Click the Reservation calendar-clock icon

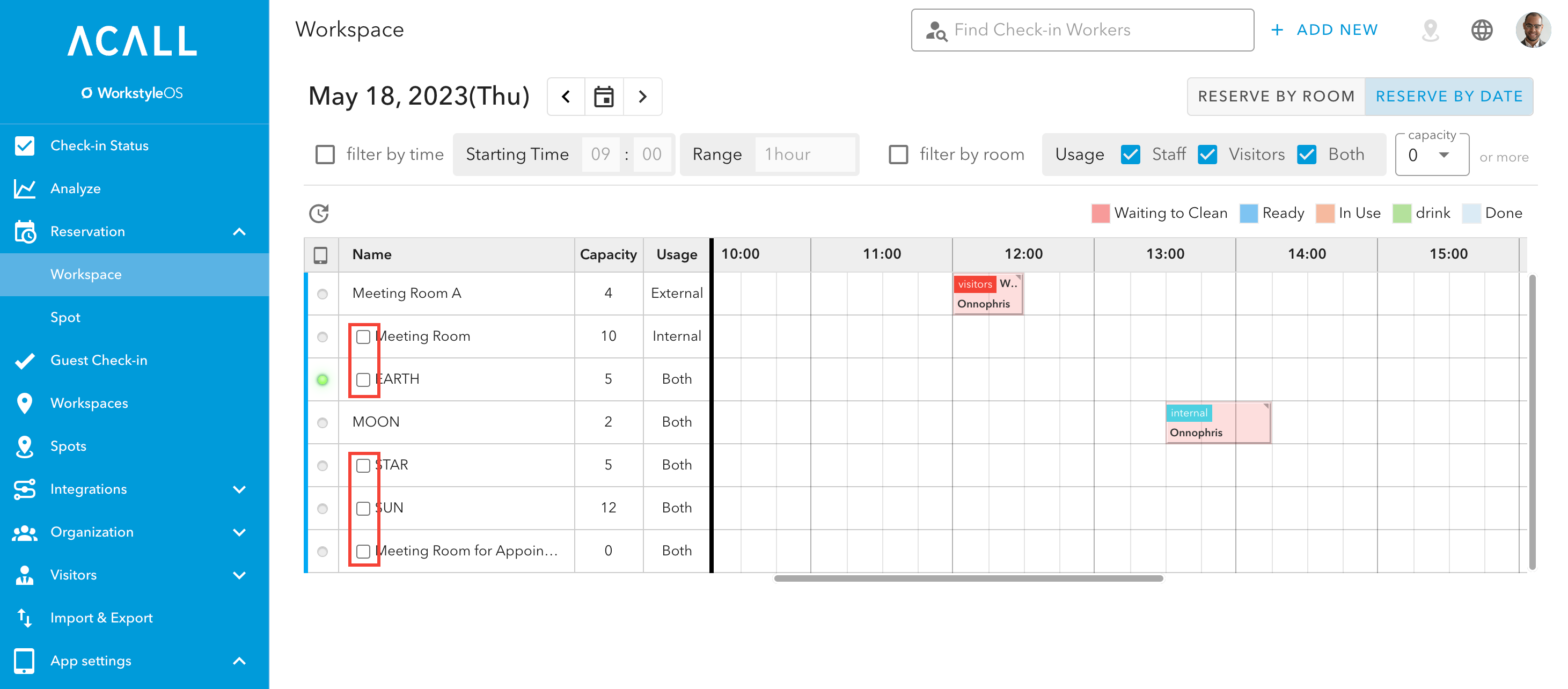(24, 231)
